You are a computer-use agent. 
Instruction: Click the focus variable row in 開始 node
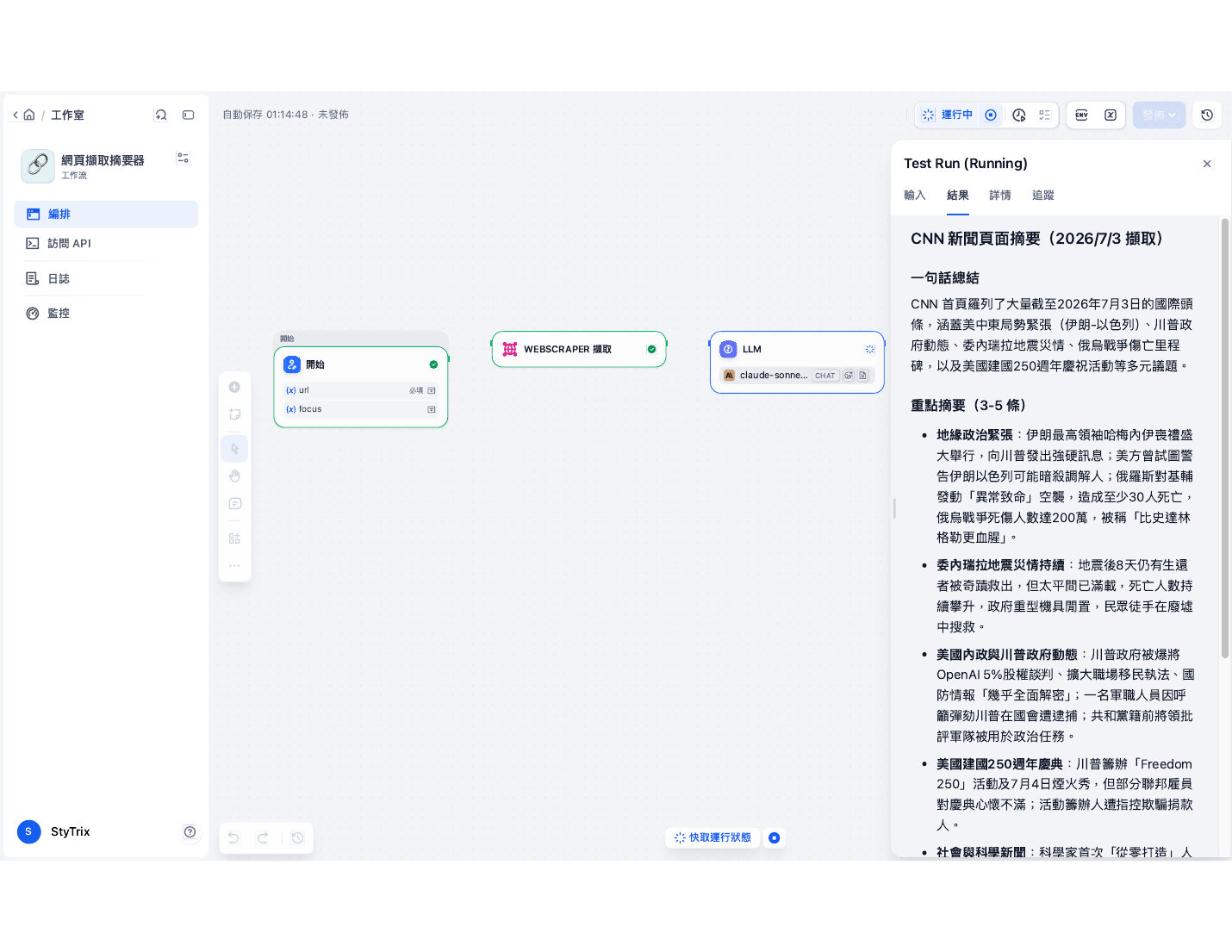coord(361,409)
